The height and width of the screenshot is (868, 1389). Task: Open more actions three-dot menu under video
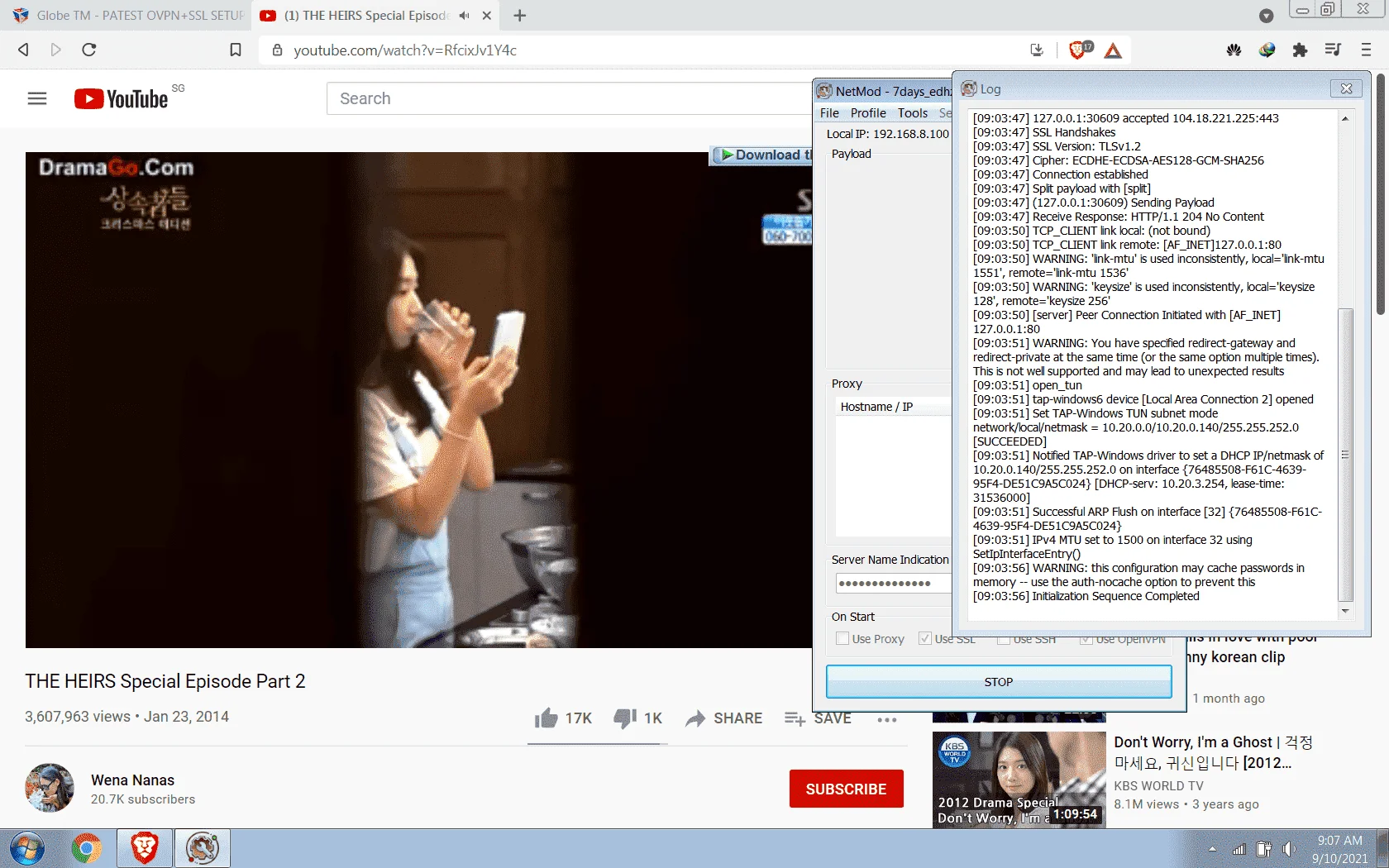(887, 719)
